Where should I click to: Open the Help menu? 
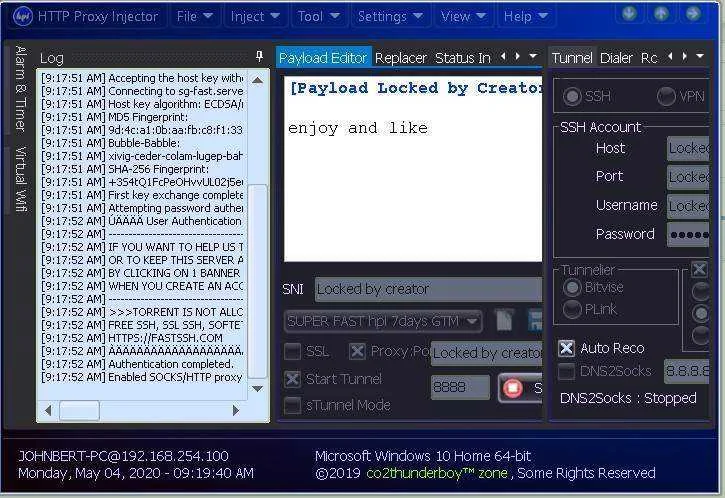526,16
